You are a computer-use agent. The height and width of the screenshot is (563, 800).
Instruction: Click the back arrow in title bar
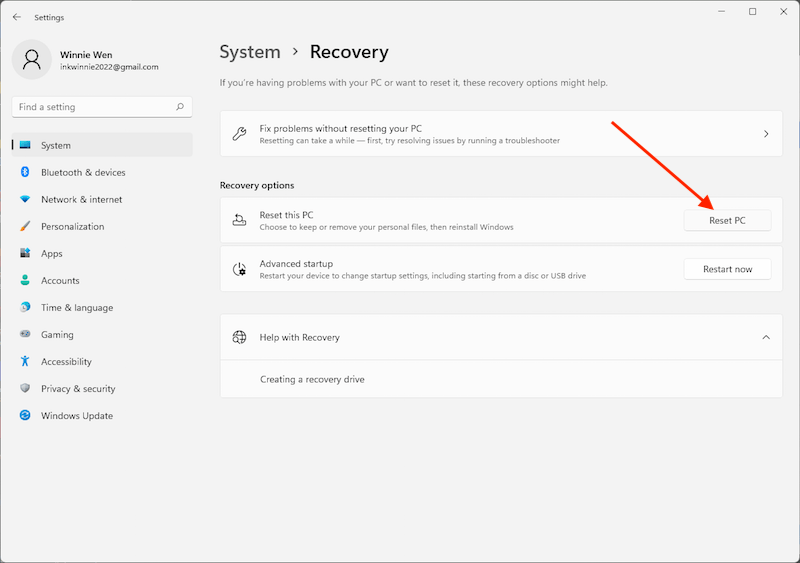[x=17, y=17]
